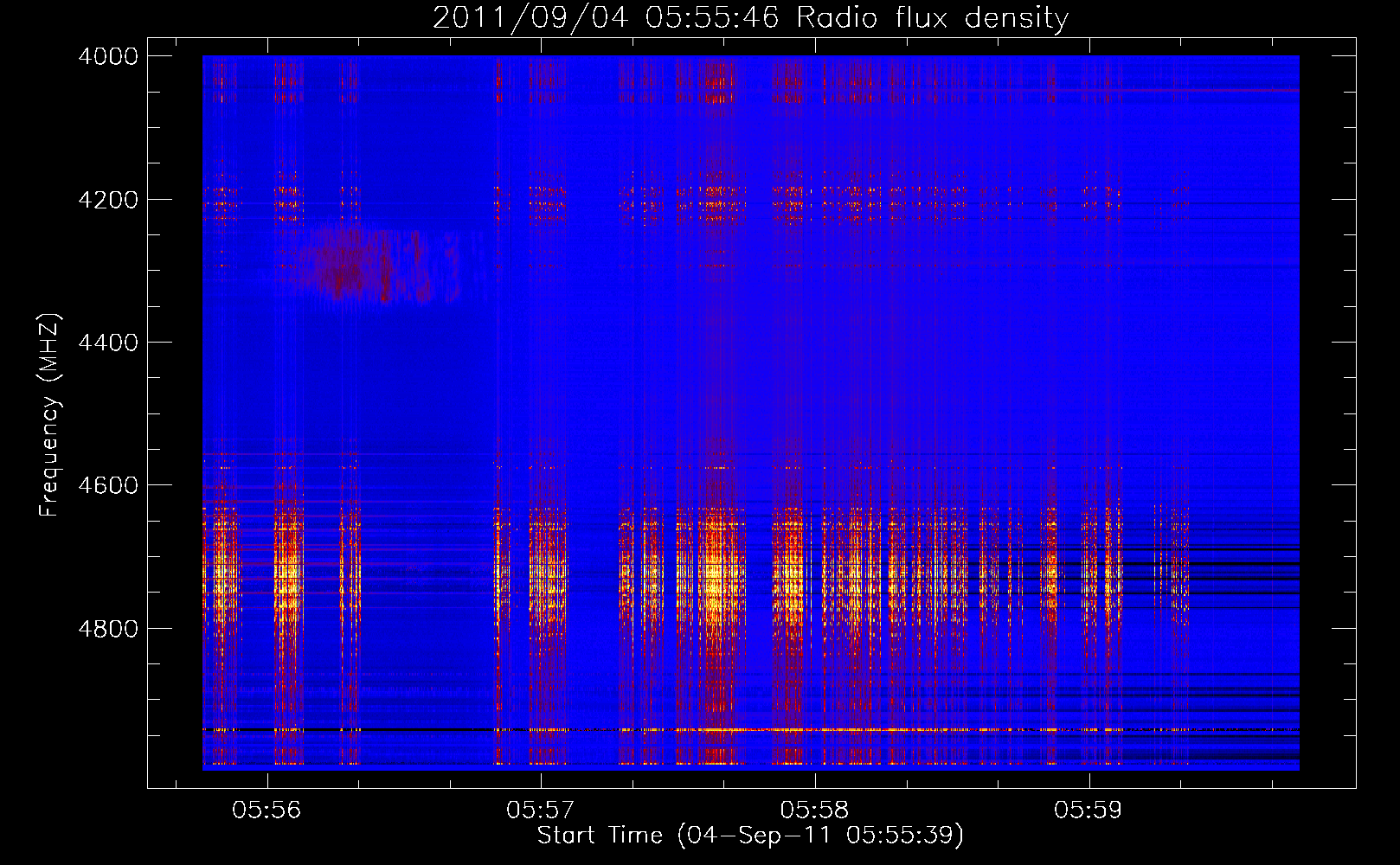Click the 4200 frequency axis label
This screenshot has height=865, width=1400.
click(108, 200)
